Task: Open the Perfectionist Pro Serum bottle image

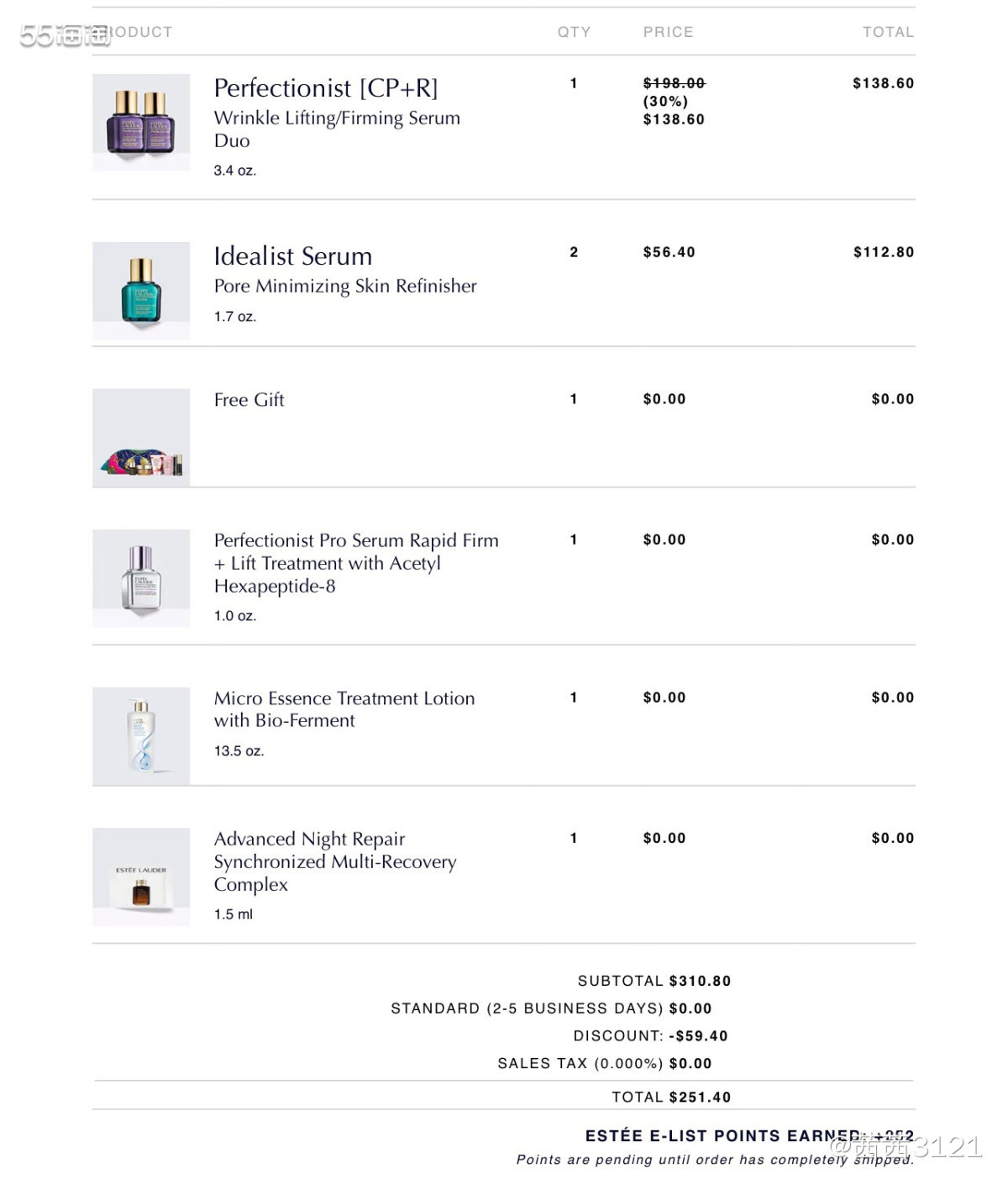Action: 141,578
